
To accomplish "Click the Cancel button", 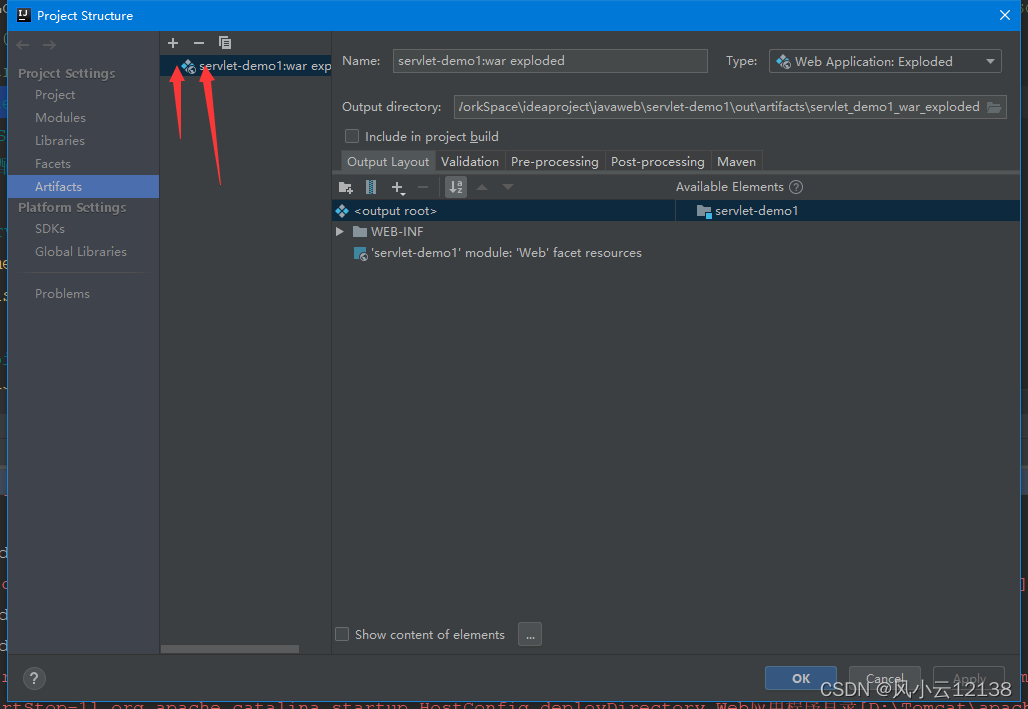I will point(884,677).
